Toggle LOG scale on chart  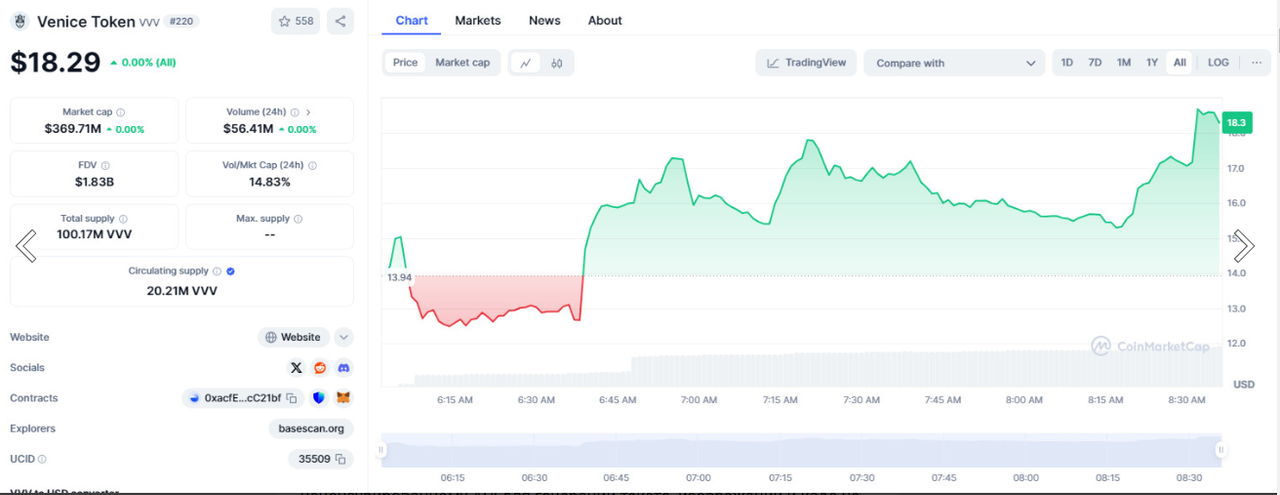coord(1218,62)
